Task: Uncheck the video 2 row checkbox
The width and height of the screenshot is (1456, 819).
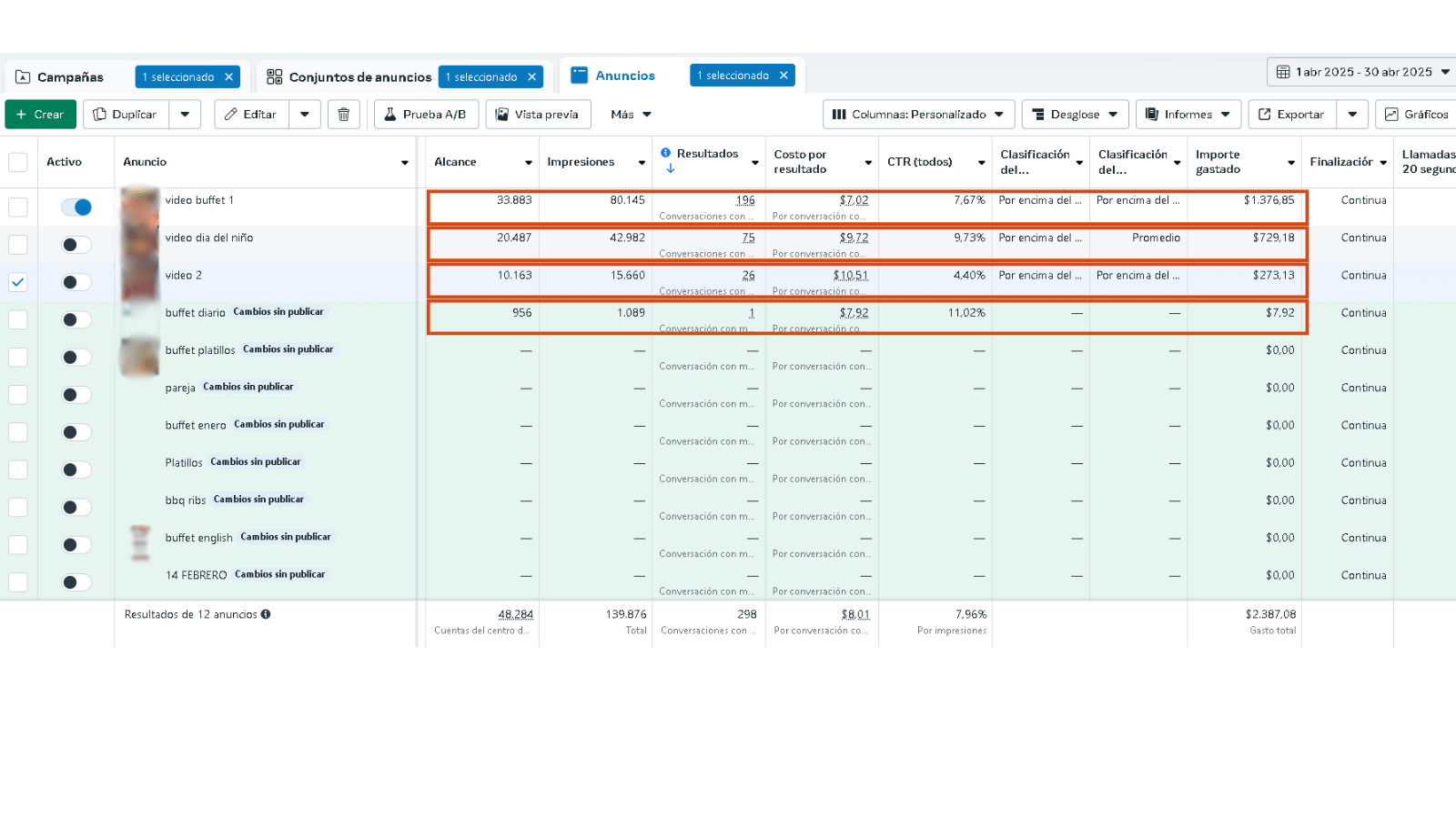Action: [18, 282]
